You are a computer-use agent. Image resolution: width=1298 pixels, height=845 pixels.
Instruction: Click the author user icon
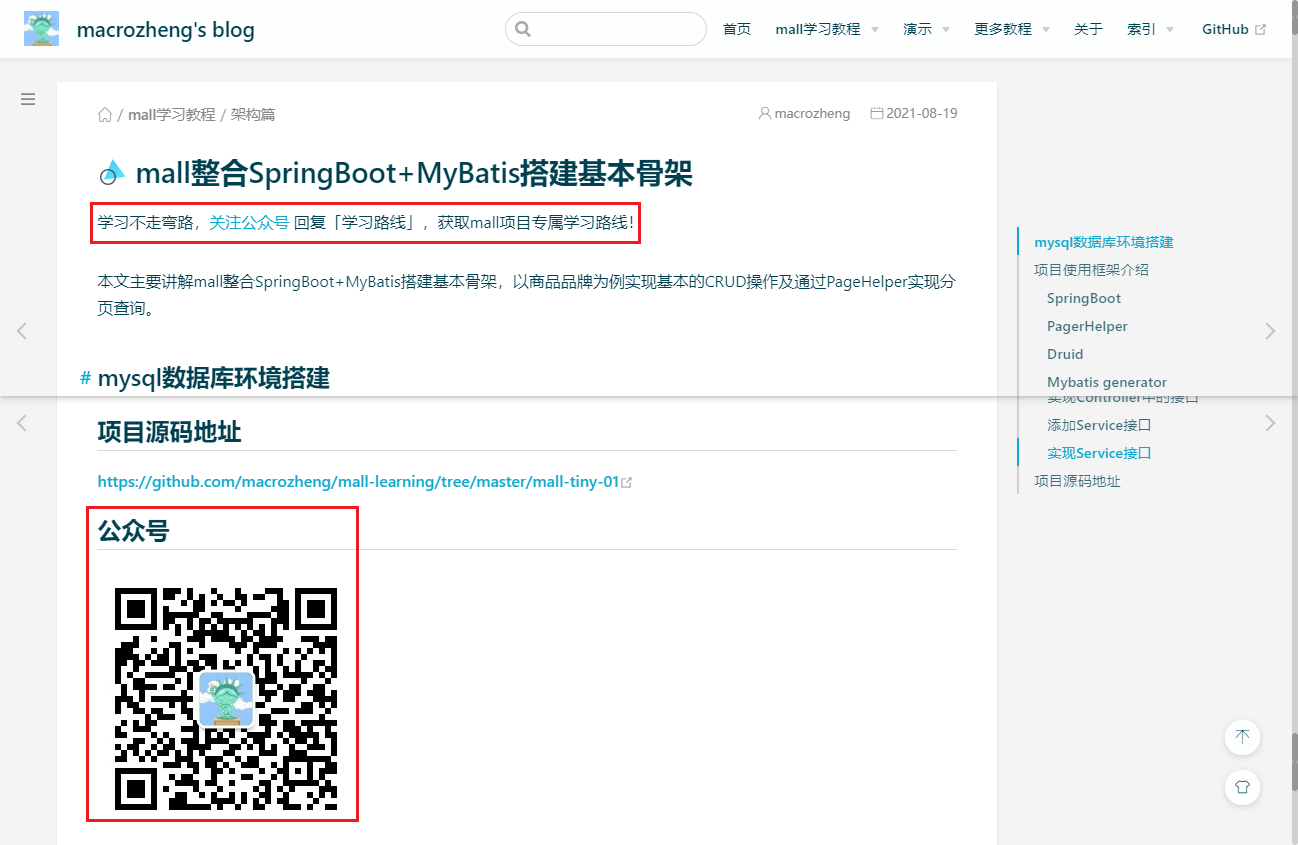click(765, 113)
